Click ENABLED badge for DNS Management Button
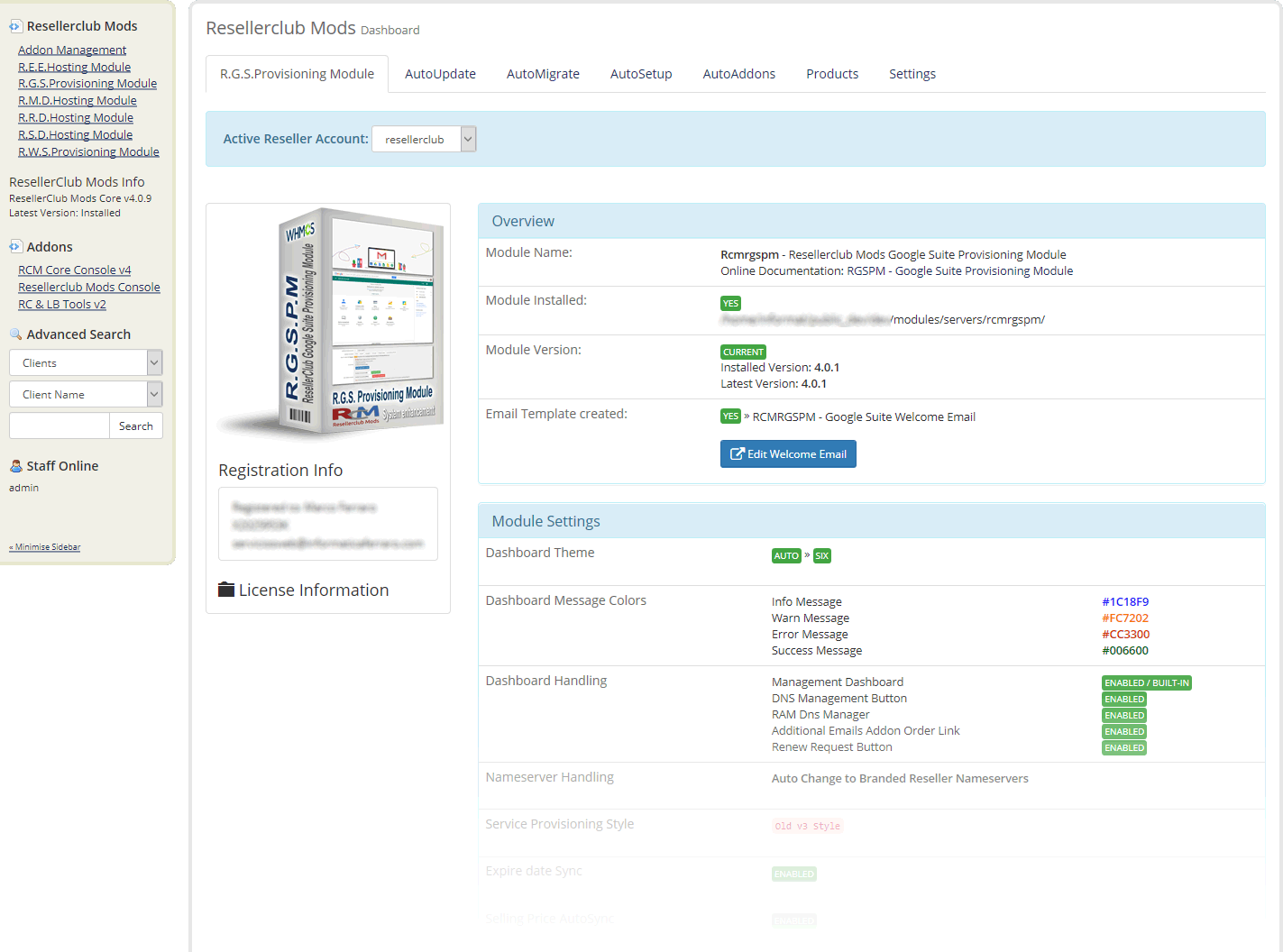Image resolution: width=1283 pixels, height=952 pixels. pyautogui.click(x=1124, y=699)
